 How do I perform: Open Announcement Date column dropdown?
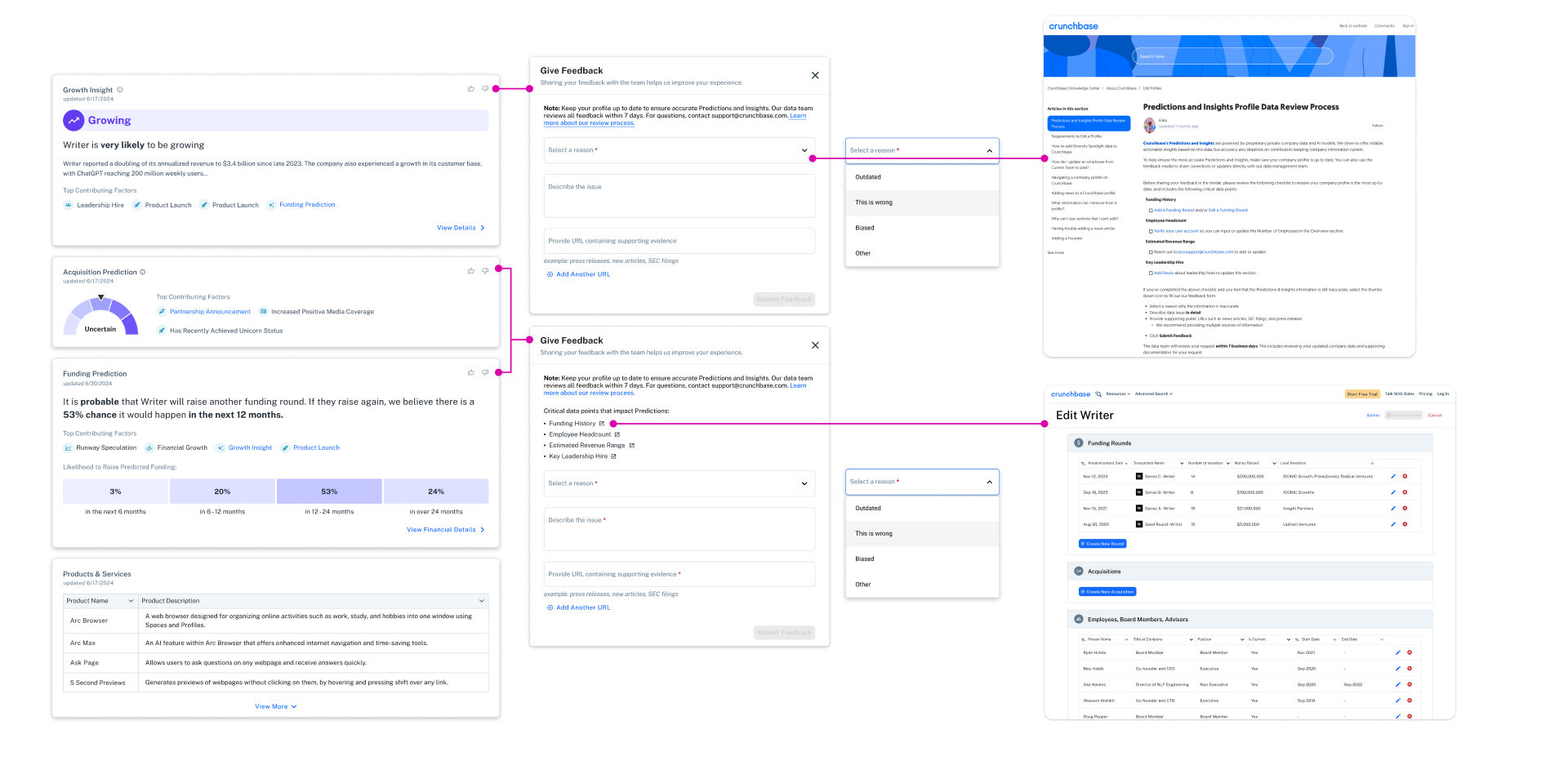click(x=1125, y=463)
